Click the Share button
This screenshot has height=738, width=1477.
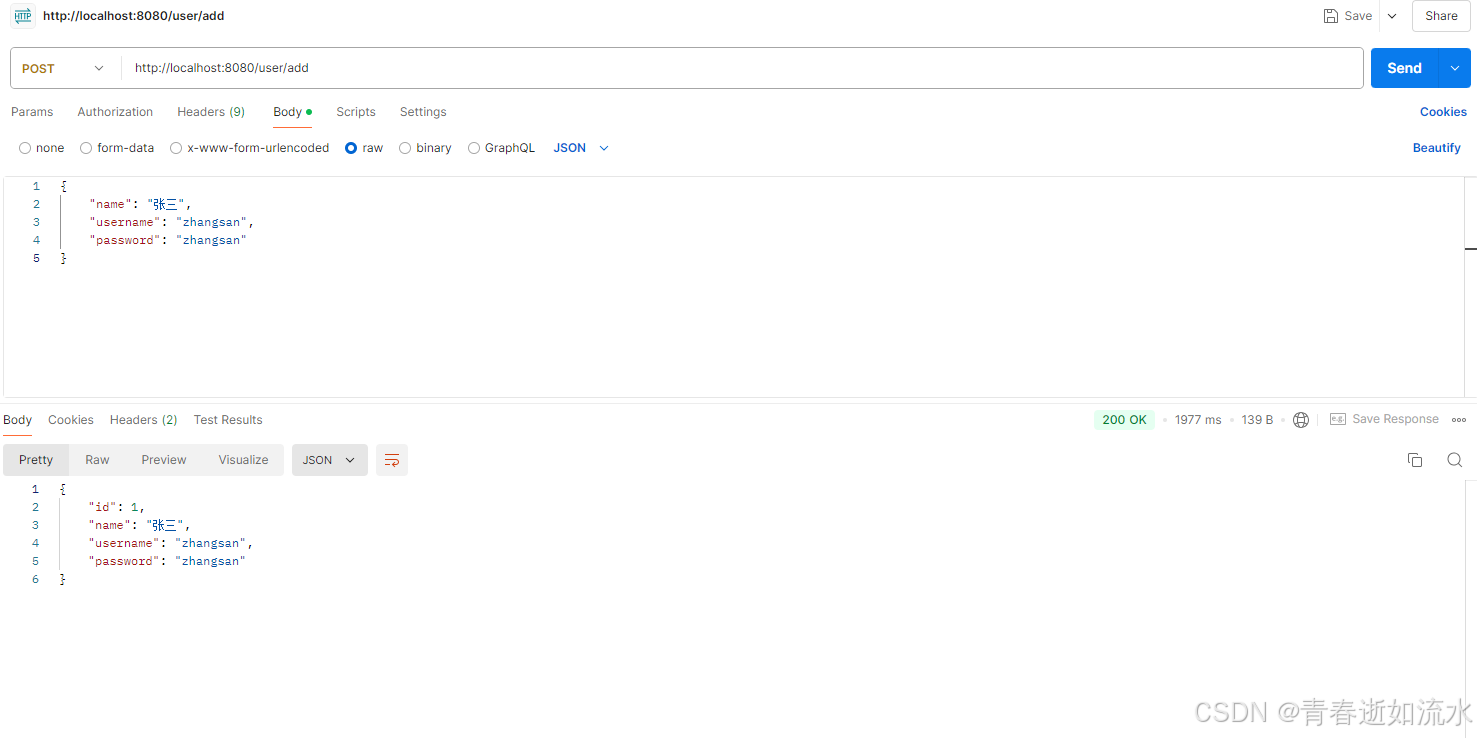tap(1441, 16)
